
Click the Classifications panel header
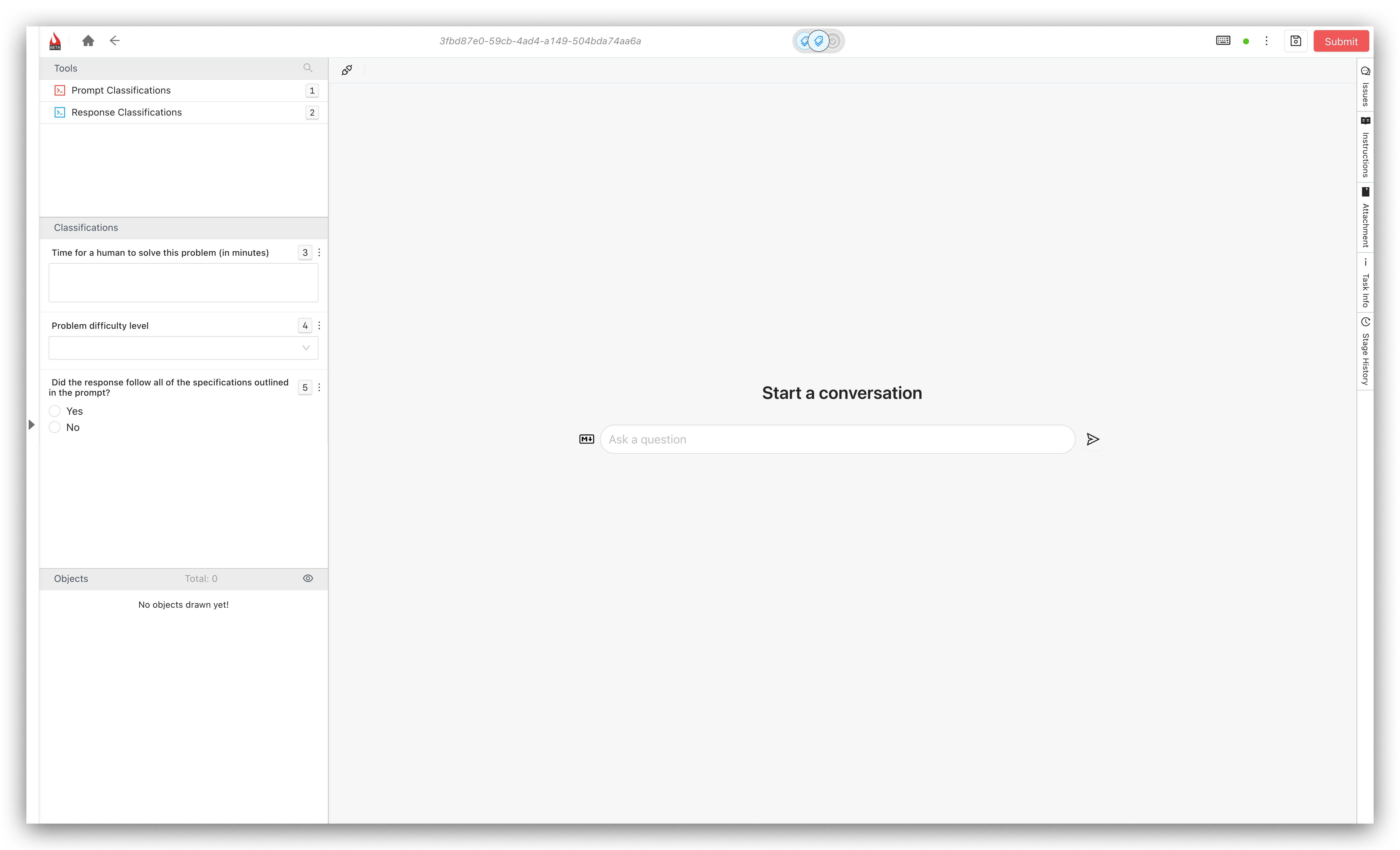pyautogui.click(x=184, y=228)
